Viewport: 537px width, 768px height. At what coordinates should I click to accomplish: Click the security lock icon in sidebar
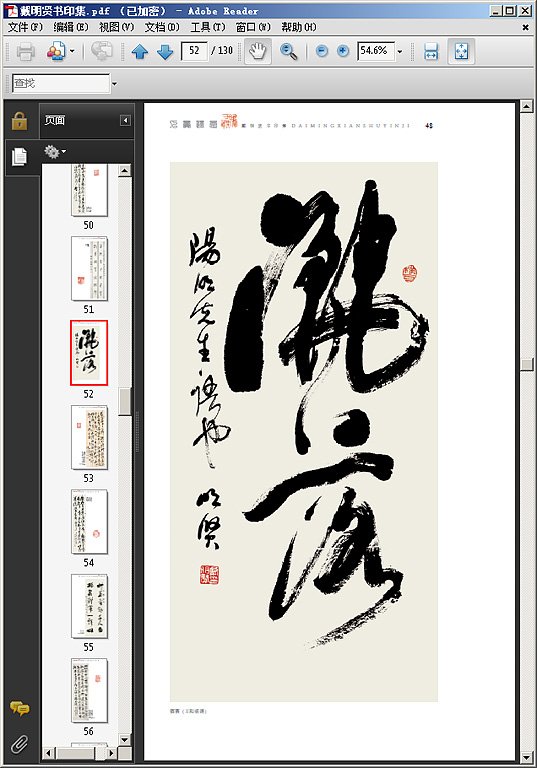coord(19,120)
